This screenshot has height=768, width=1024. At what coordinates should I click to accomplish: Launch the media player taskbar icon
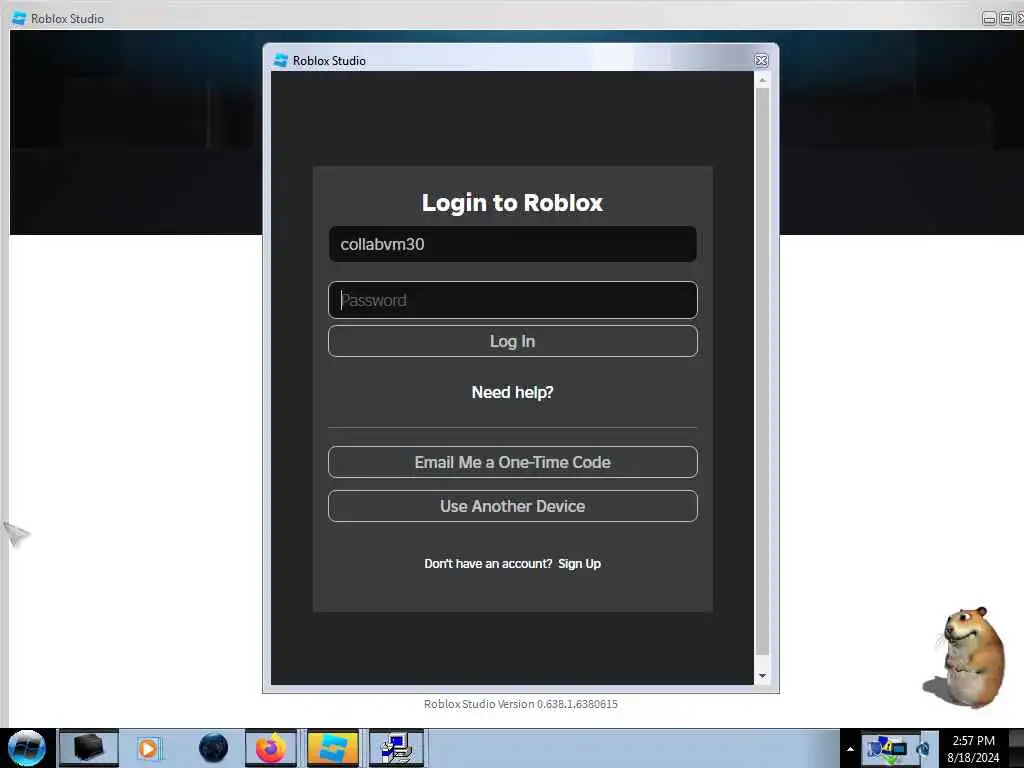tap(149, 748)
